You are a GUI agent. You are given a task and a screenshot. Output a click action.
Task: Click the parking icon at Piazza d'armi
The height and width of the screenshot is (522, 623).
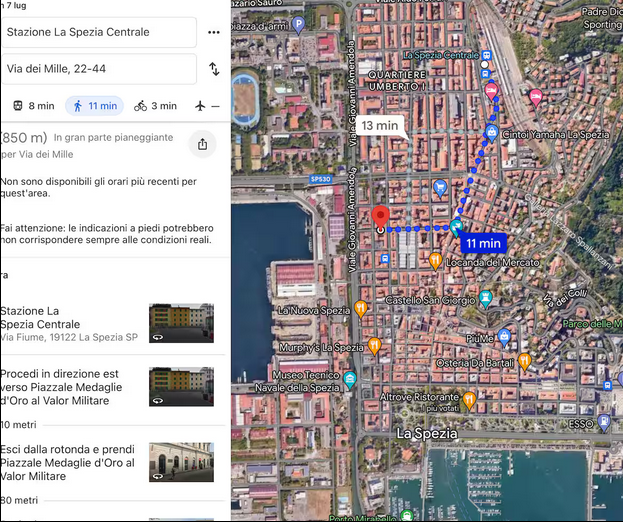[298, 24]
